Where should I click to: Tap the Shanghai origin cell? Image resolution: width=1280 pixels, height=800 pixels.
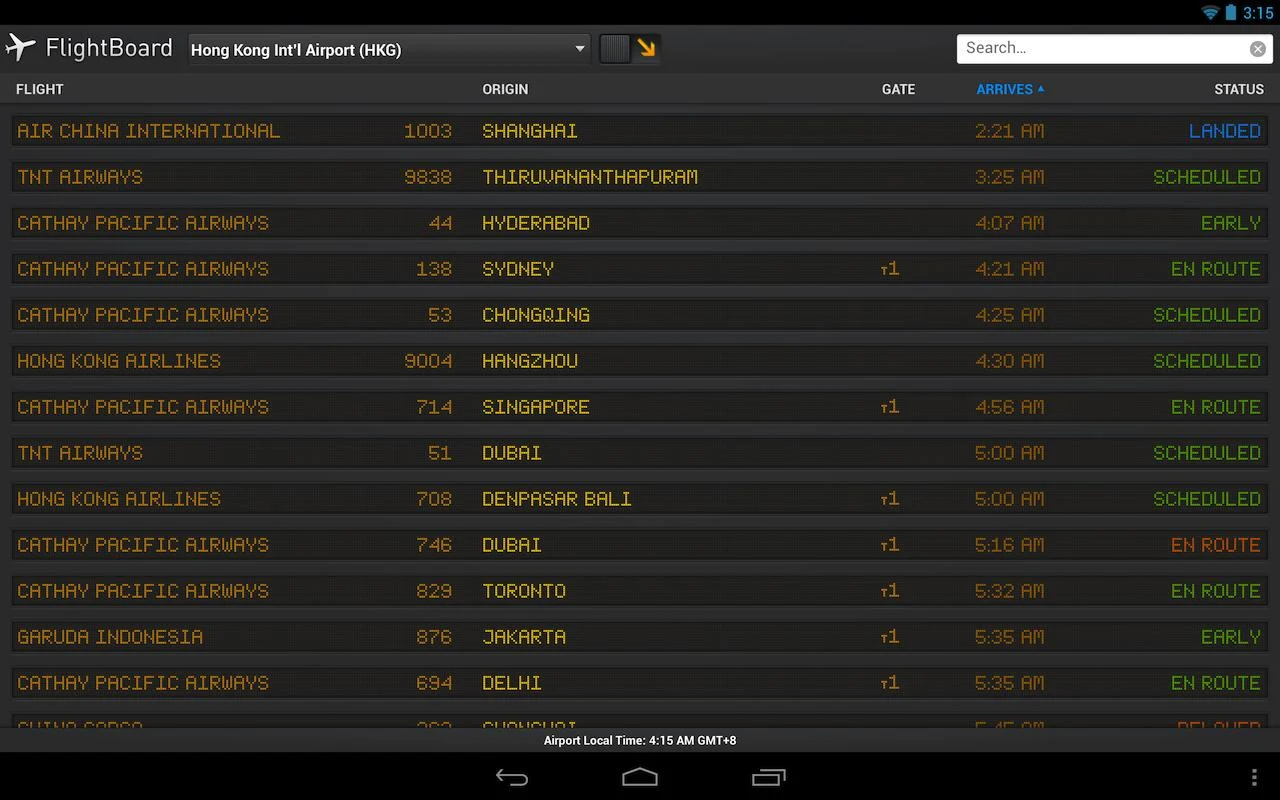coord(530,131)
